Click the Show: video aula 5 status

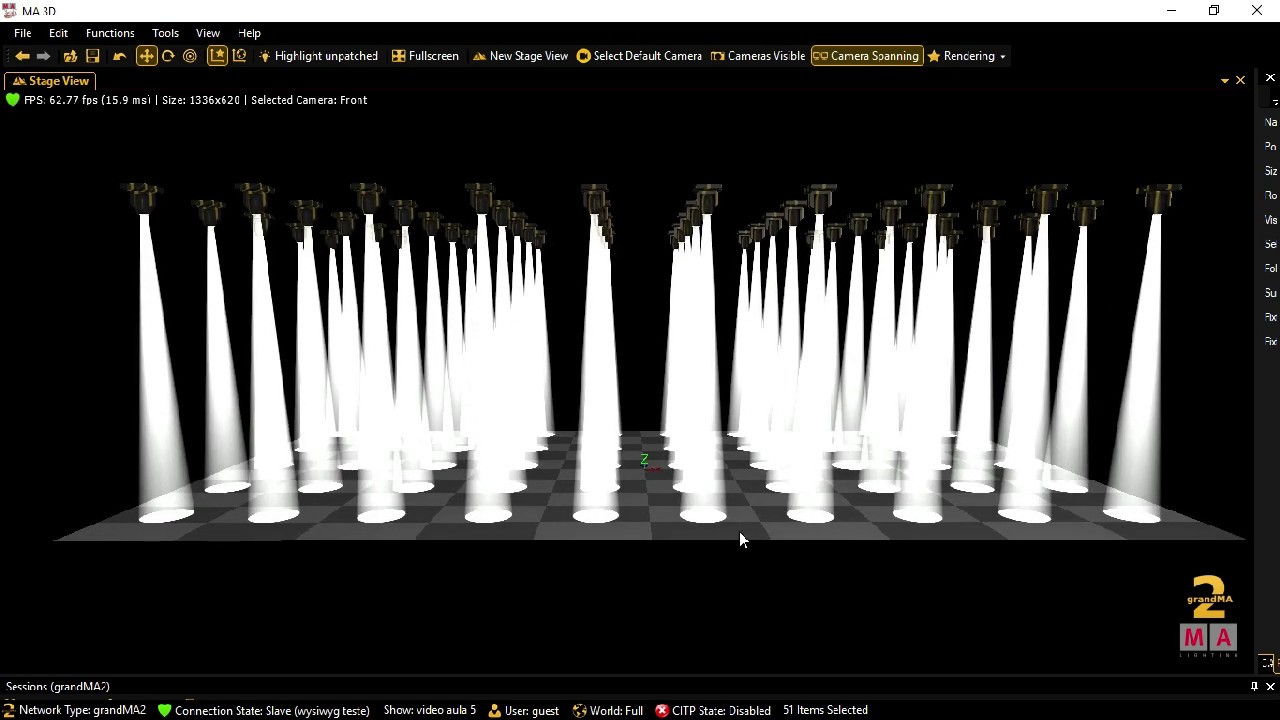[x=430, y=710]
